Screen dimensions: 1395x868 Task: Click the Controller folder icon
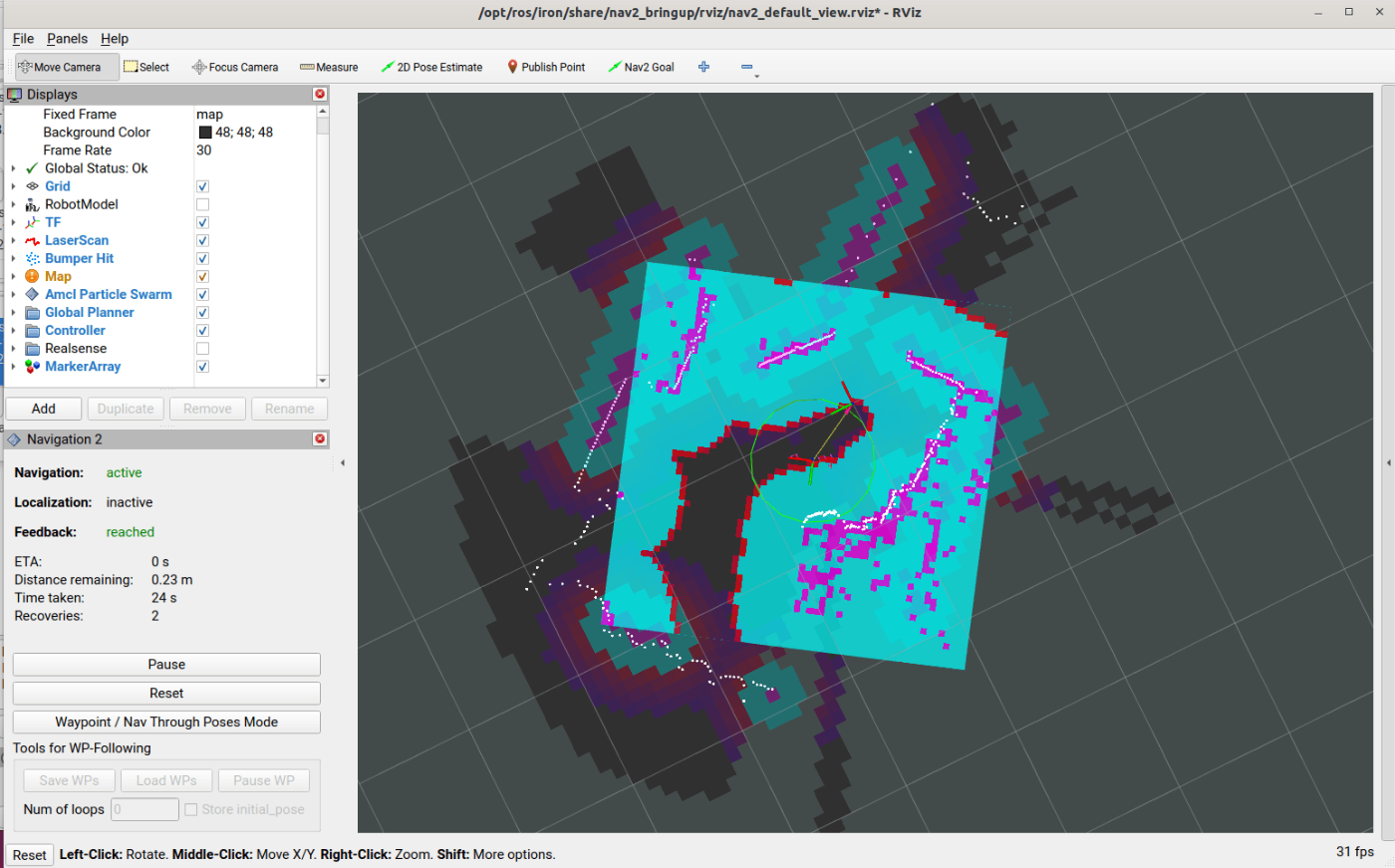[x=32, y=330]
